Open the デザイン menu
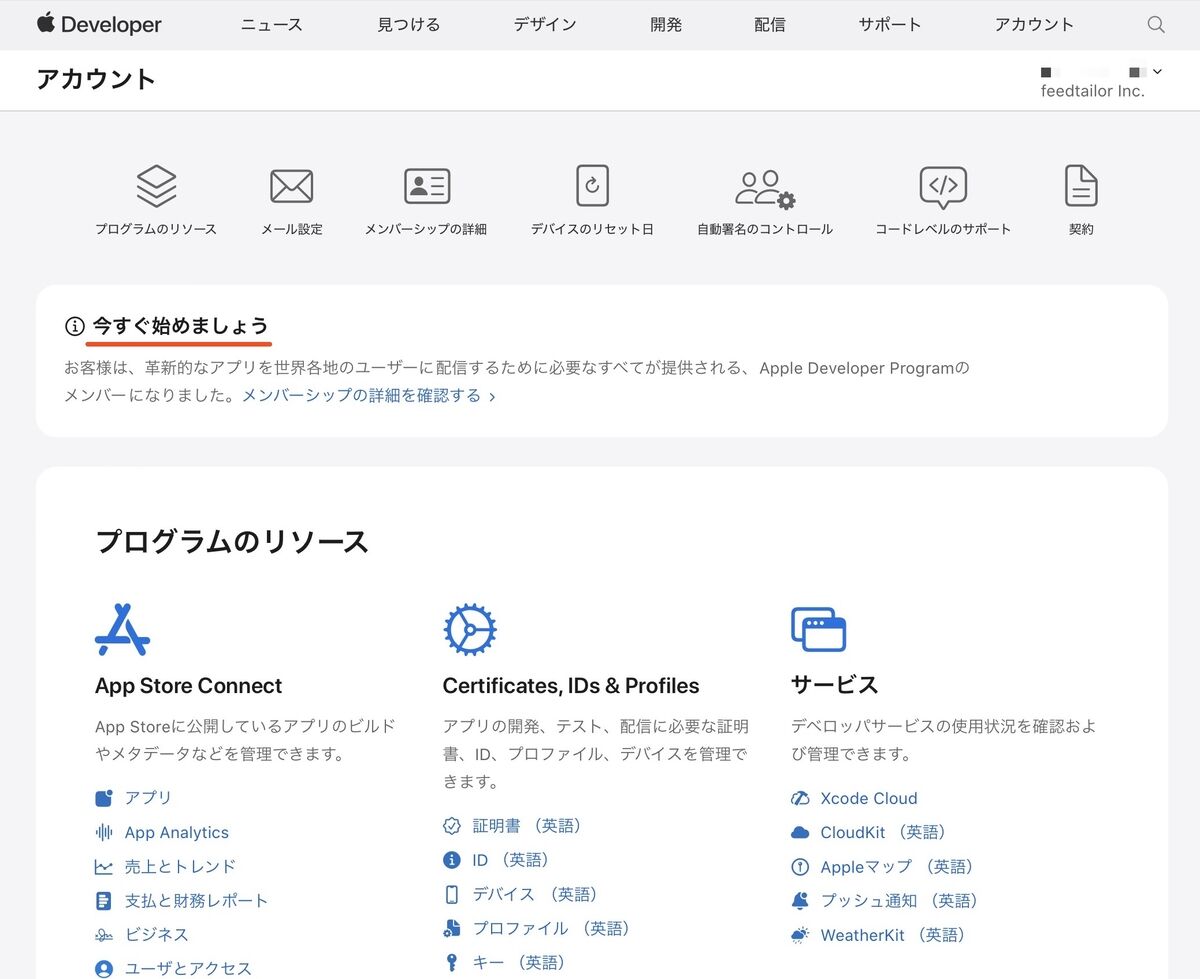This screenshot has width=1200, height=979. [x=545, y=25]
